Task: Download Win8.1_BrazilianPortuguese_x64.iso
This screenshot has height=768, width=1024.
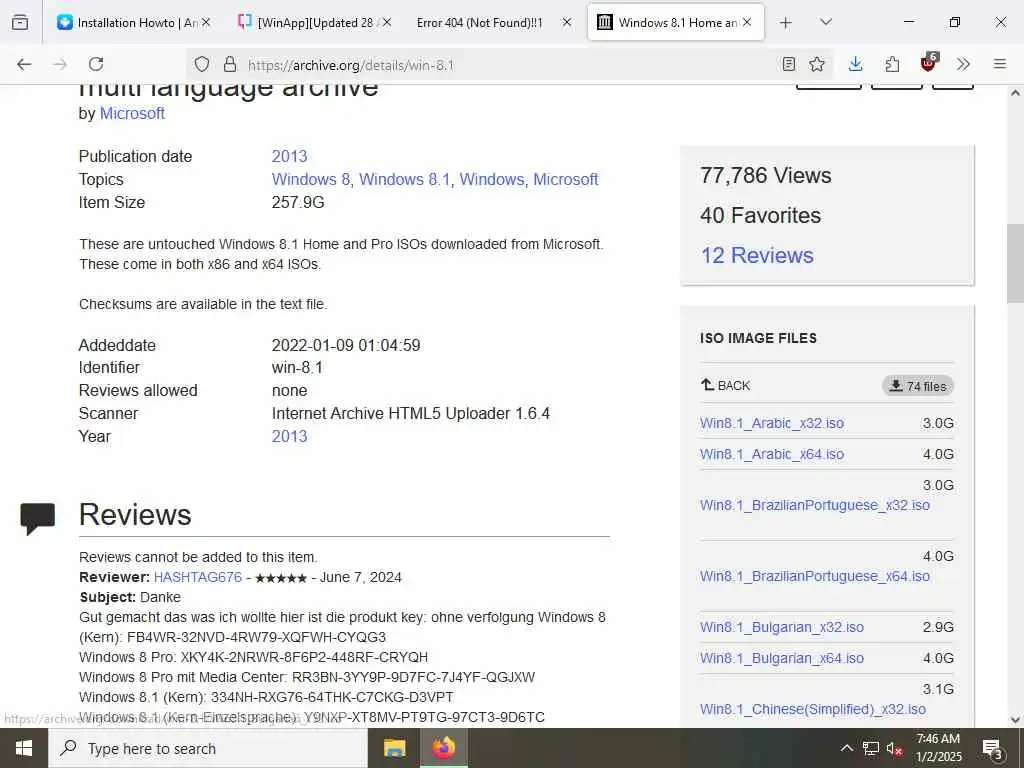Action: [x=815, y=576]
